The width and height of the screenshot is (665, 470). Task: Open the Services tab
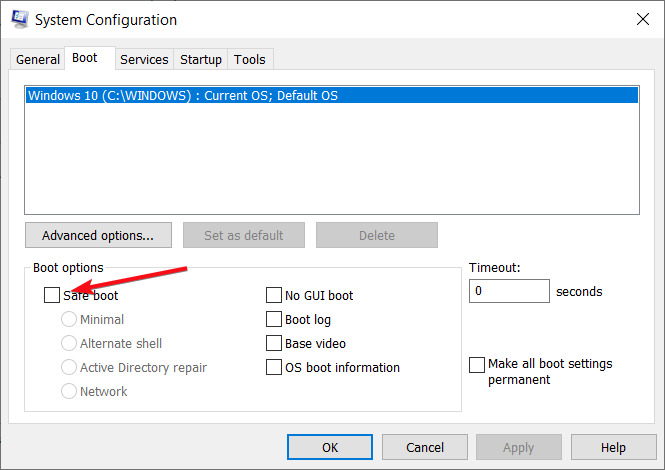click(x=144, y=60)
